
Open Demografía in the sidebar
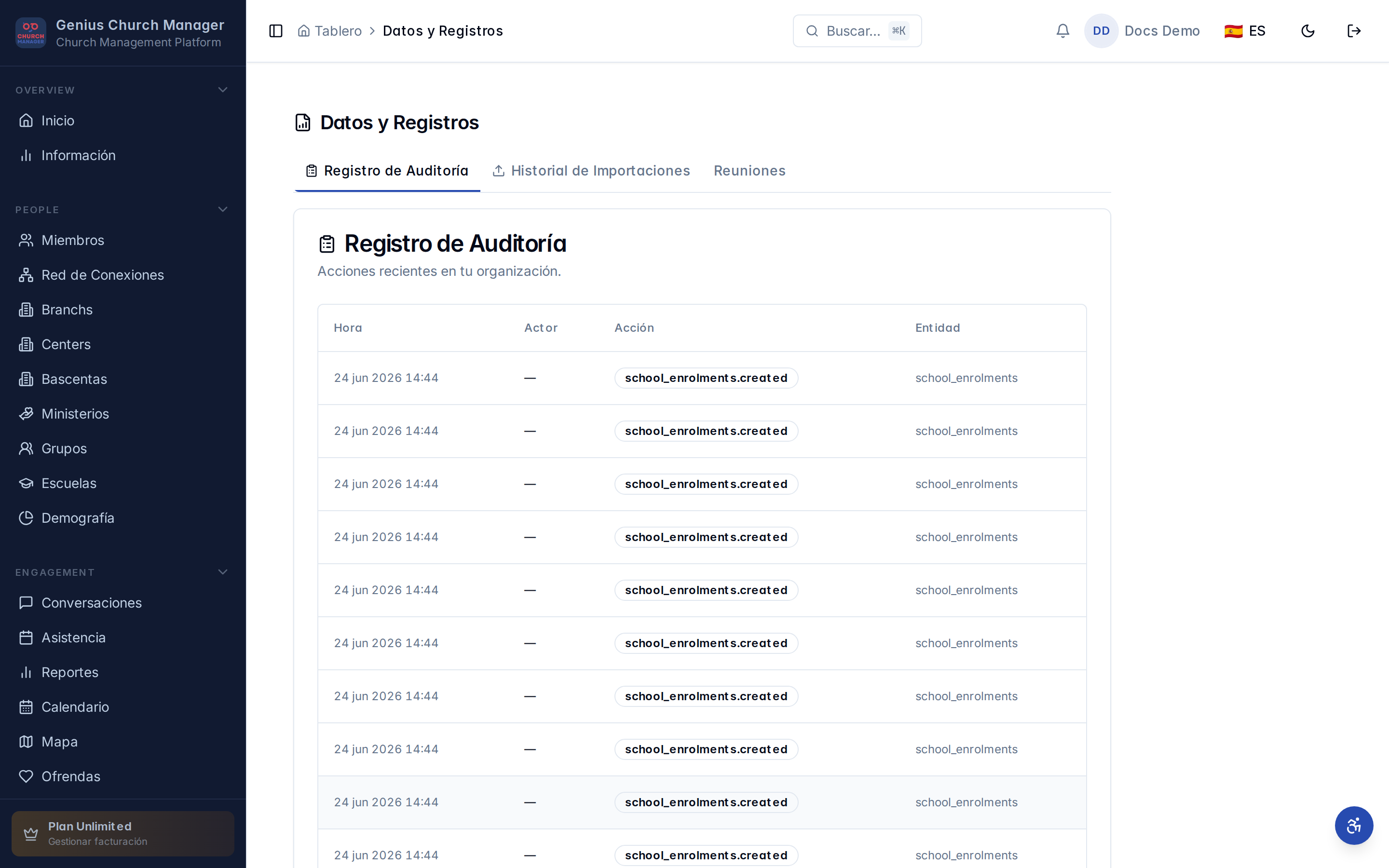pyautogui.click(x=123, y=518)
